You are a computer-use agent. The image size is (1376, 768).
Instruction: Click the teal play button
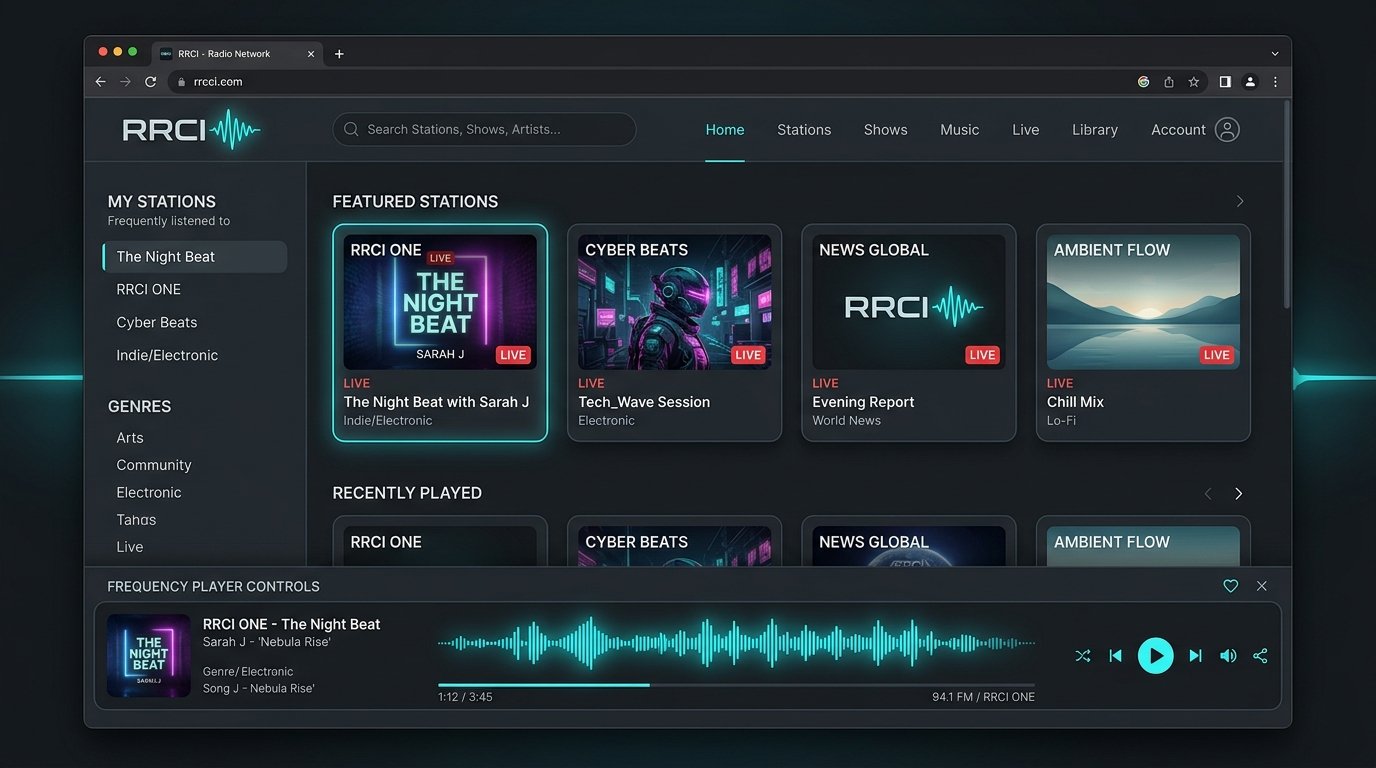[x=1155, y=656]
